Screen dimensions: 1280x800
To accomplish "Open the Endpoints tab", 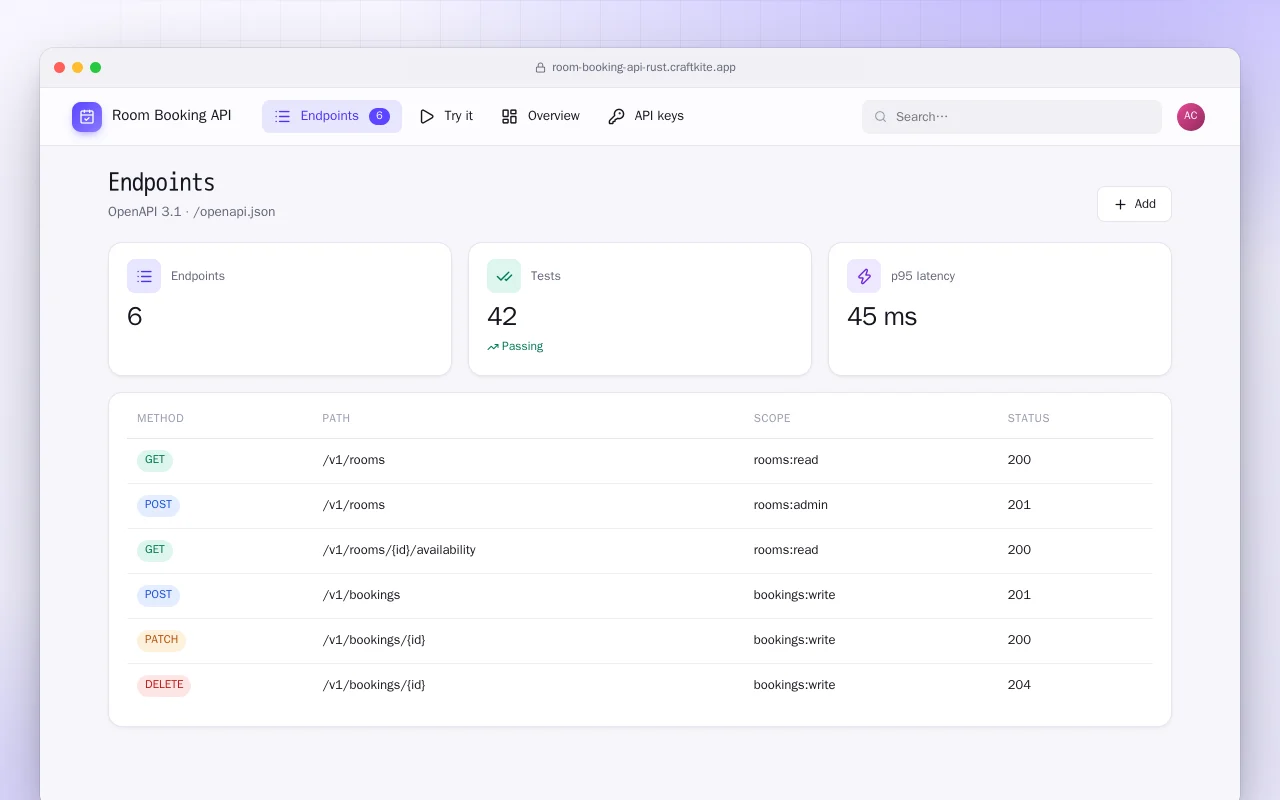I will point(332,116).
